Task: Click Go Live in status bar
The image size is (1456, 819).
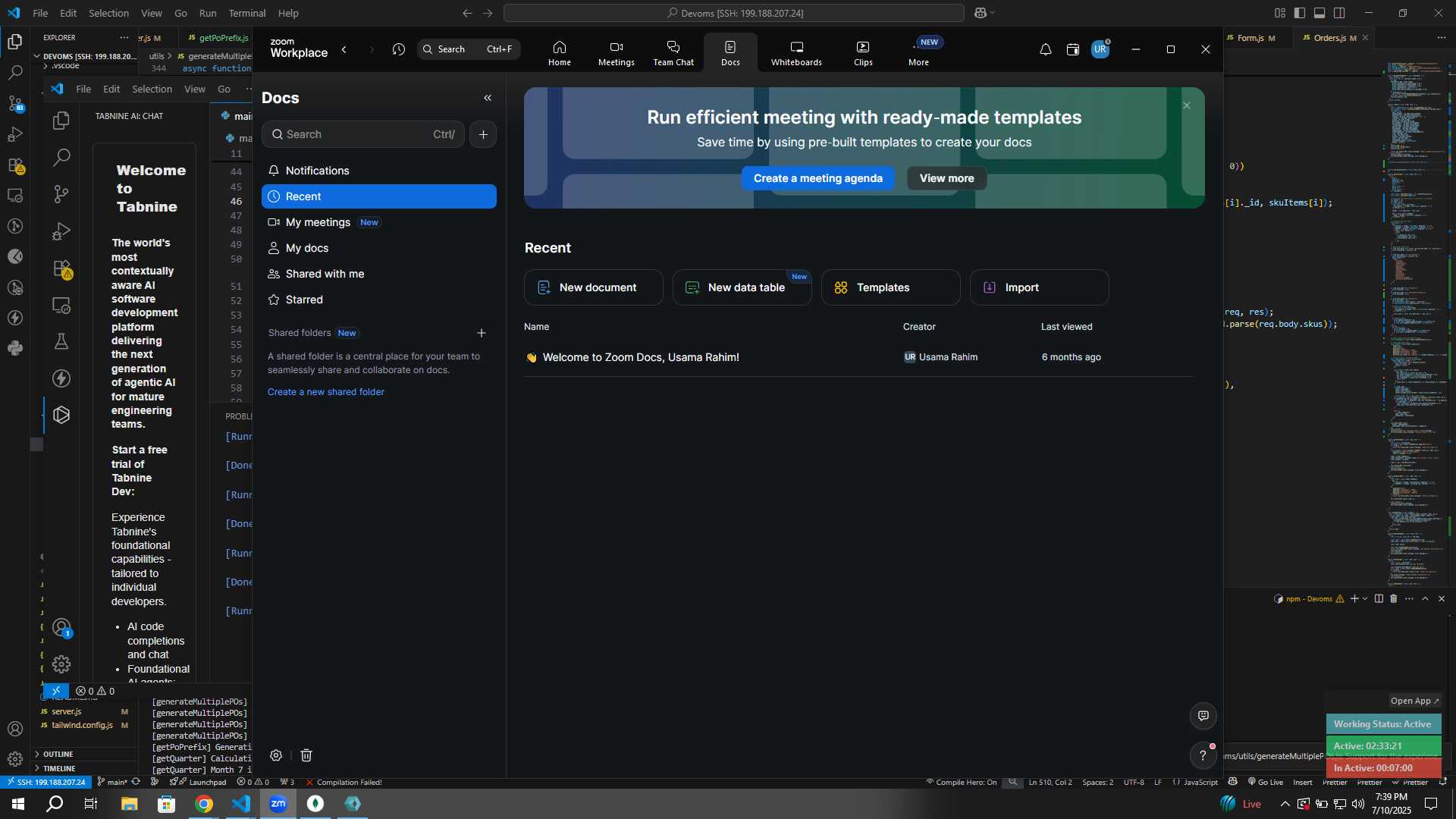Action: 1266,782
